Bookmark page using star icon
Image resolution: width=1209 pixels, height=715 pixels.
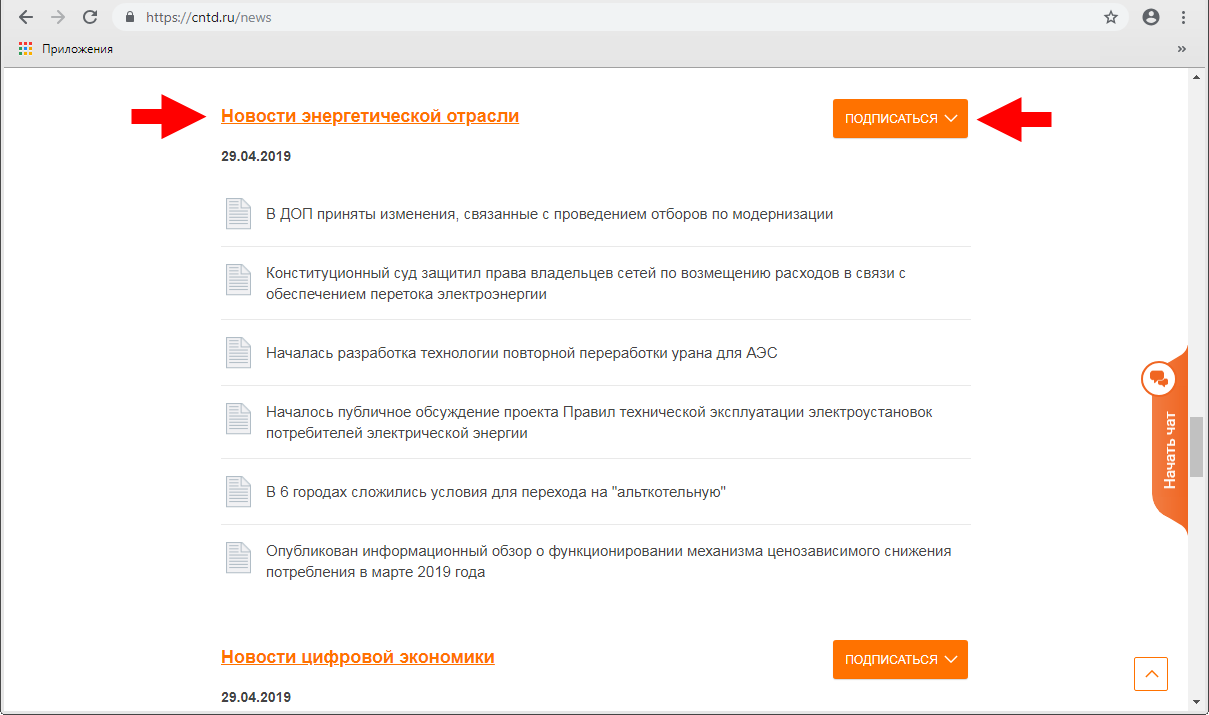pyautogui.click(x=1111, y=17)
